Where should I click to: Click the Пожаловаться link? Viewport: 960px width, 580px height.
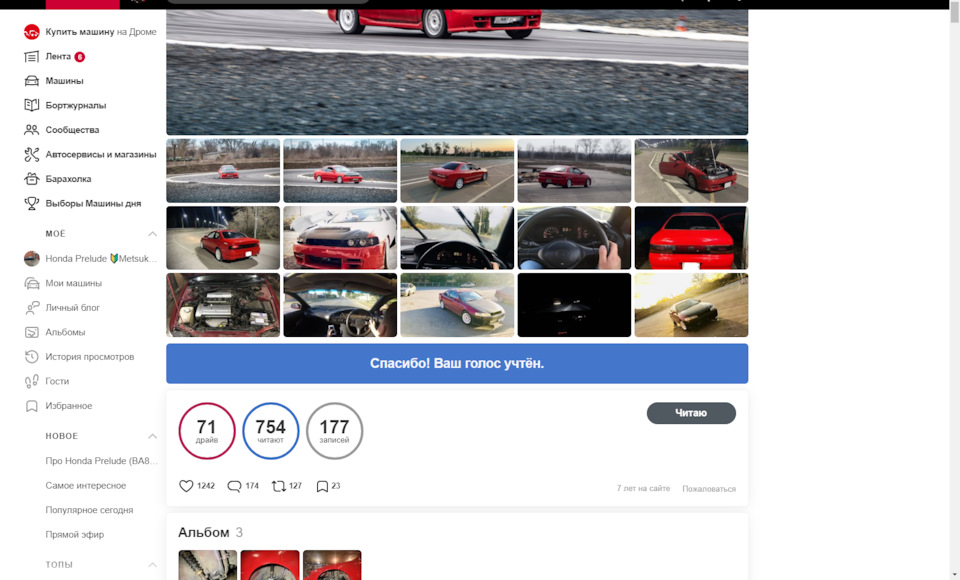(x=708, y=489)
